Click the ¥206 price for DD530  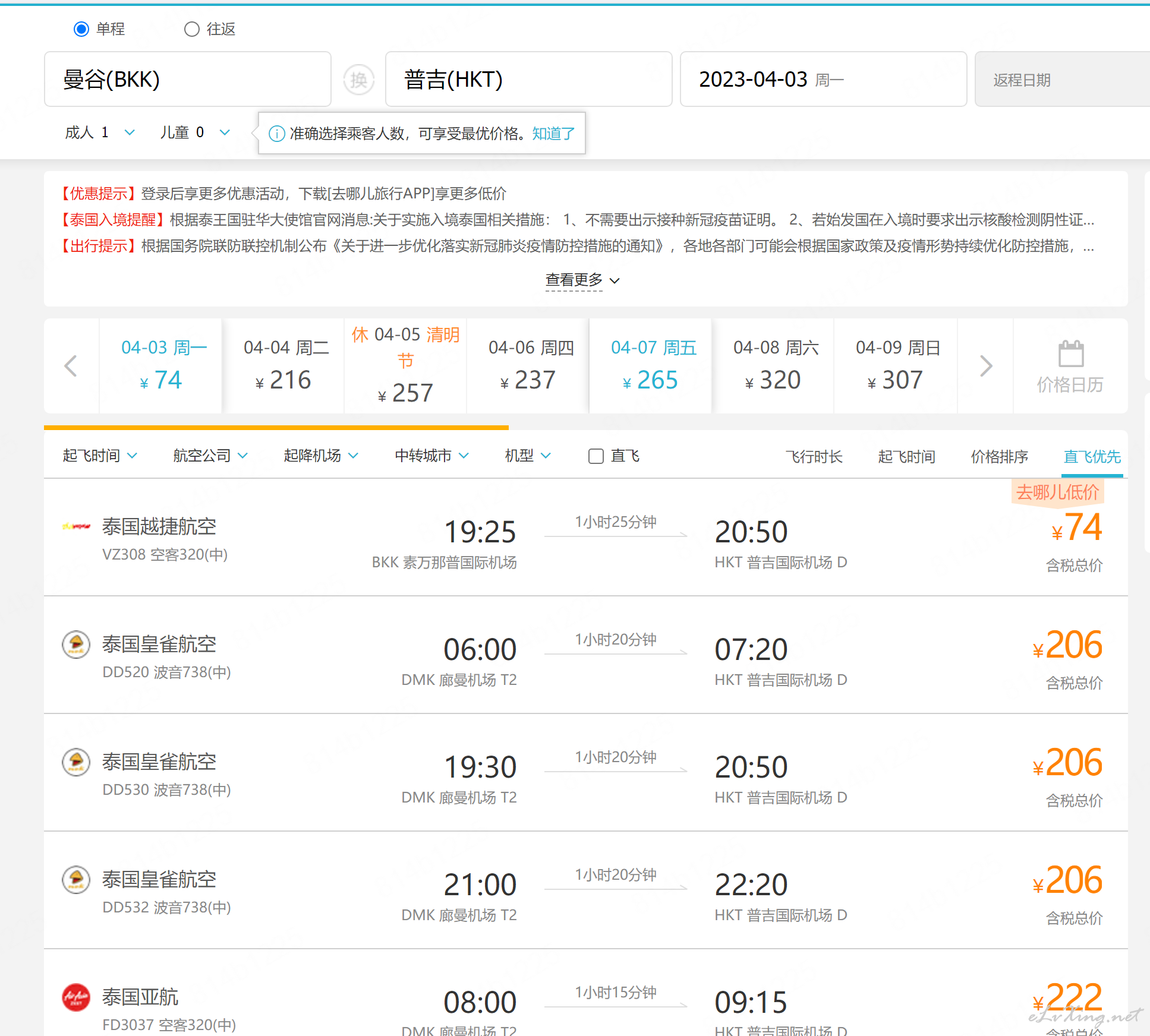[1067, 763]
